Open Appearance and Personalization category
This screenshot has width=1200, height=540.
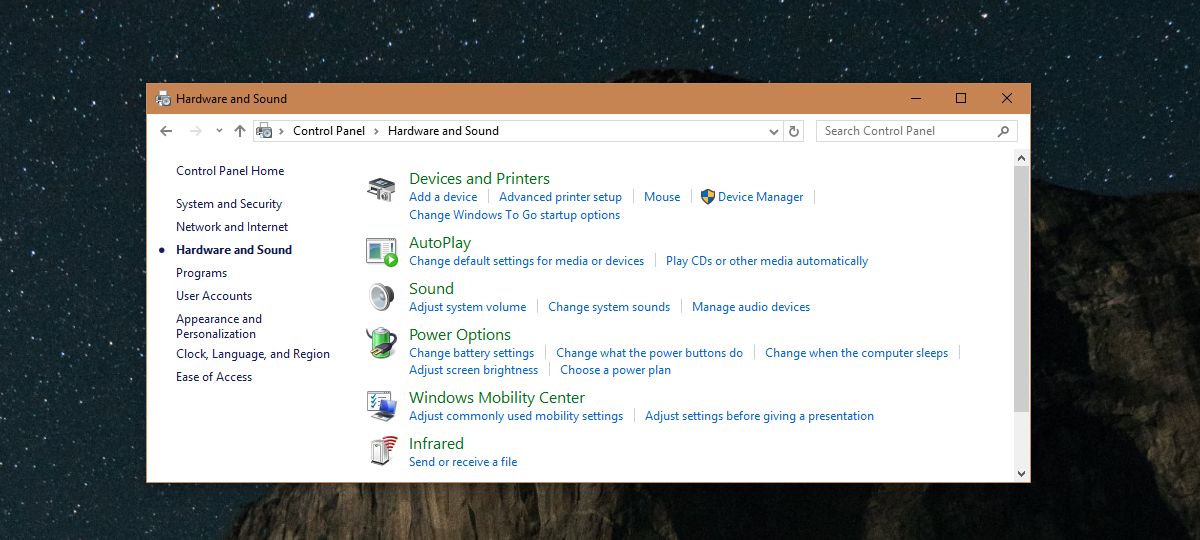click(219, 327)
